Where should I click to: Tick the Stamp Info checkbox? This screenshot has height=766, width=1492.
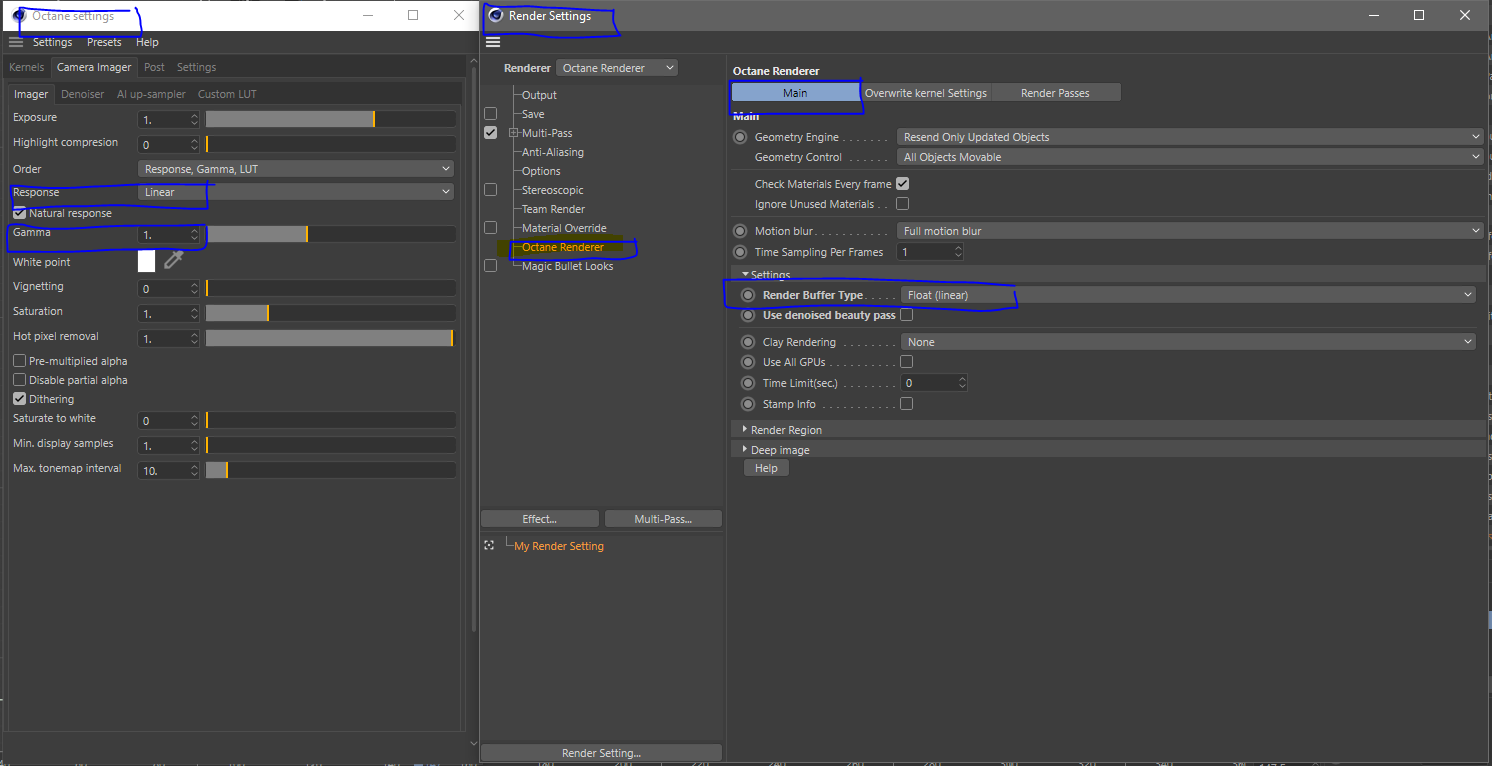pos(906,404)
